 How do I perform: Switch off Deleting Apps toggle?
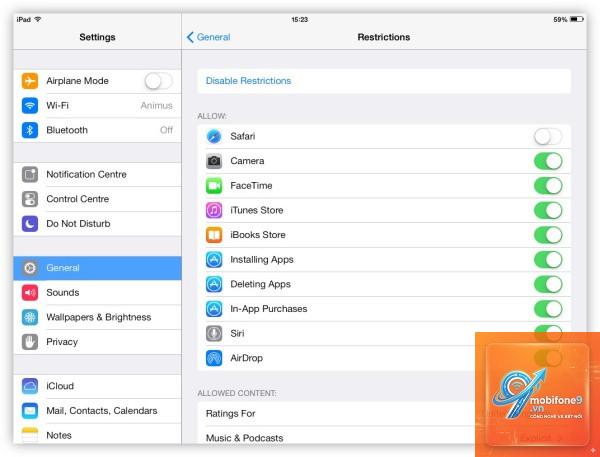[548, 284]
